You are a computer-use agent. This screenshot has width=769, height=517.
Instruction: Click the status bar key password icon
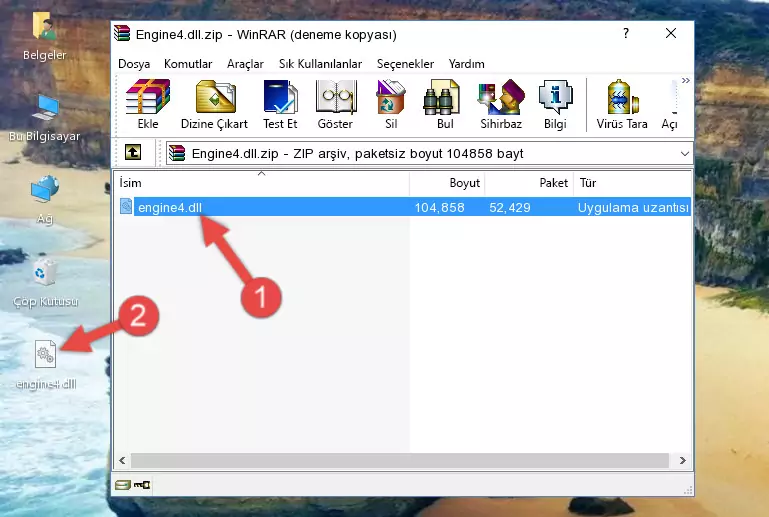click(x=142, y=485)
